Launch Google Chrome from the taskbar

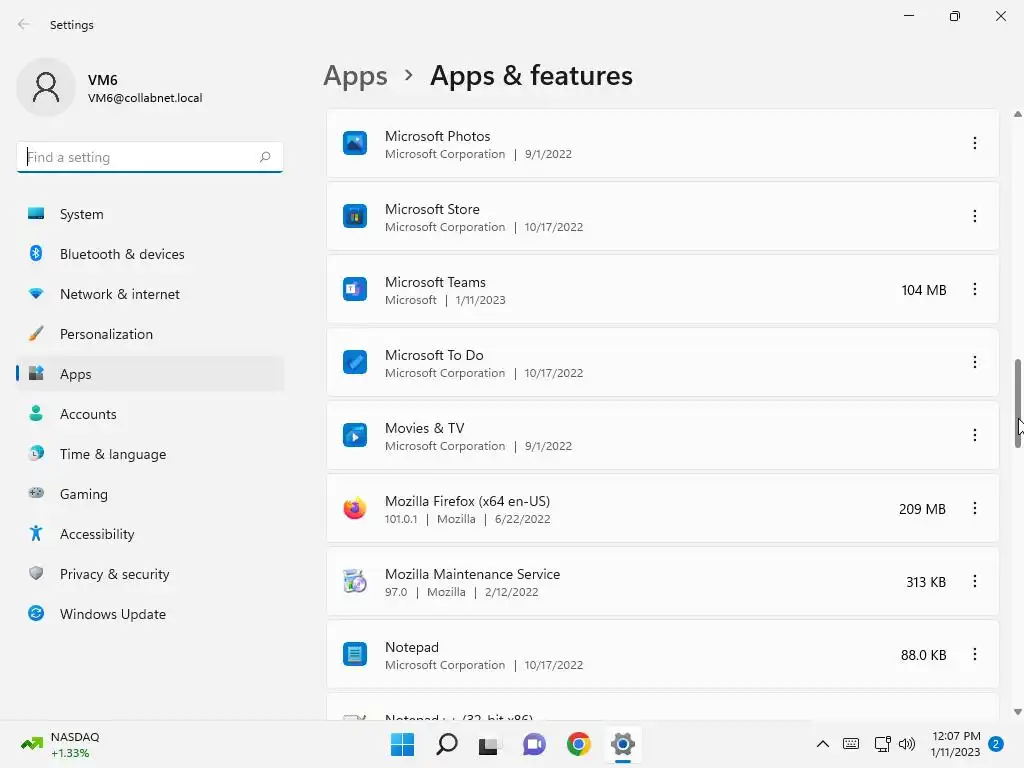[579, 744]
